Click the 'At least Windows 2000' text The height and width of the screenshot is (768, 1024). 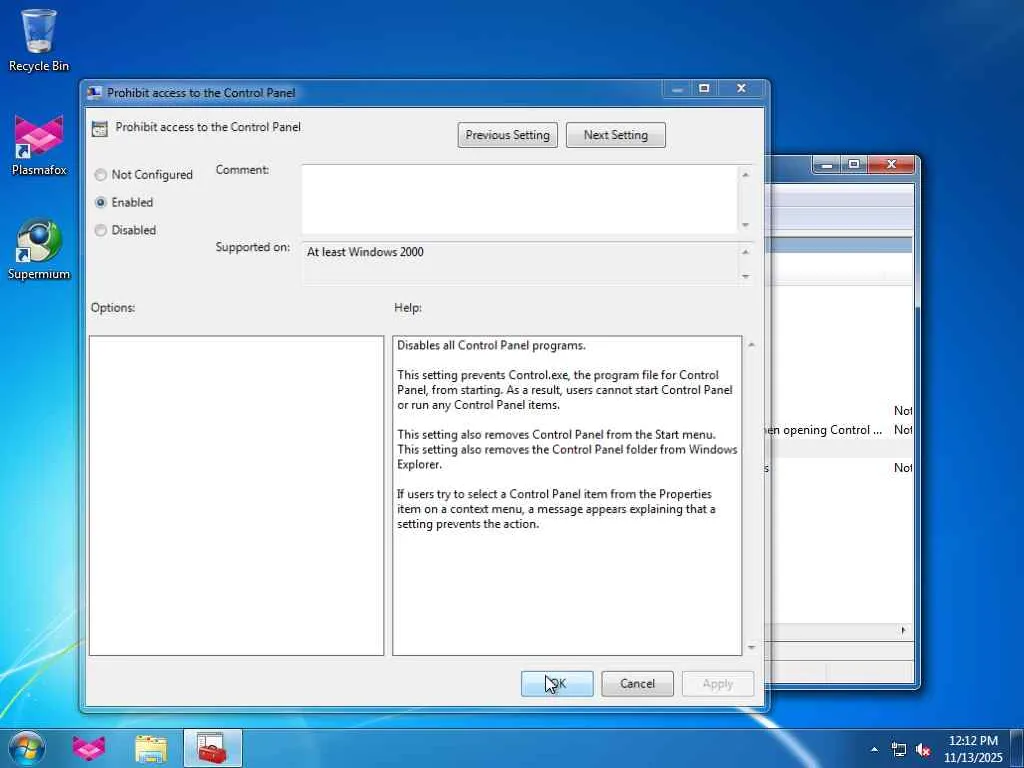[365, 252]
